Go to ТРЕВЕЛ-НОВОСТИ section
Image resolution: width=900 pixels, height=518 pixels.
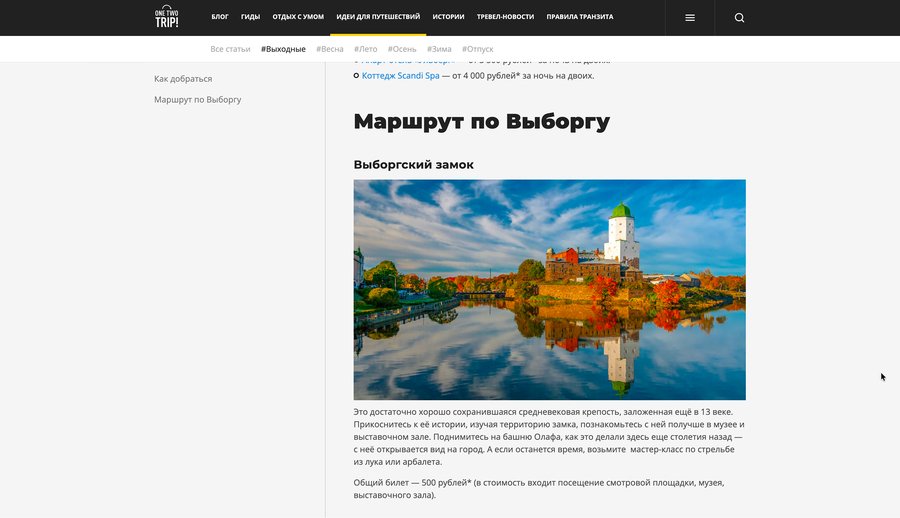(505, 17)
